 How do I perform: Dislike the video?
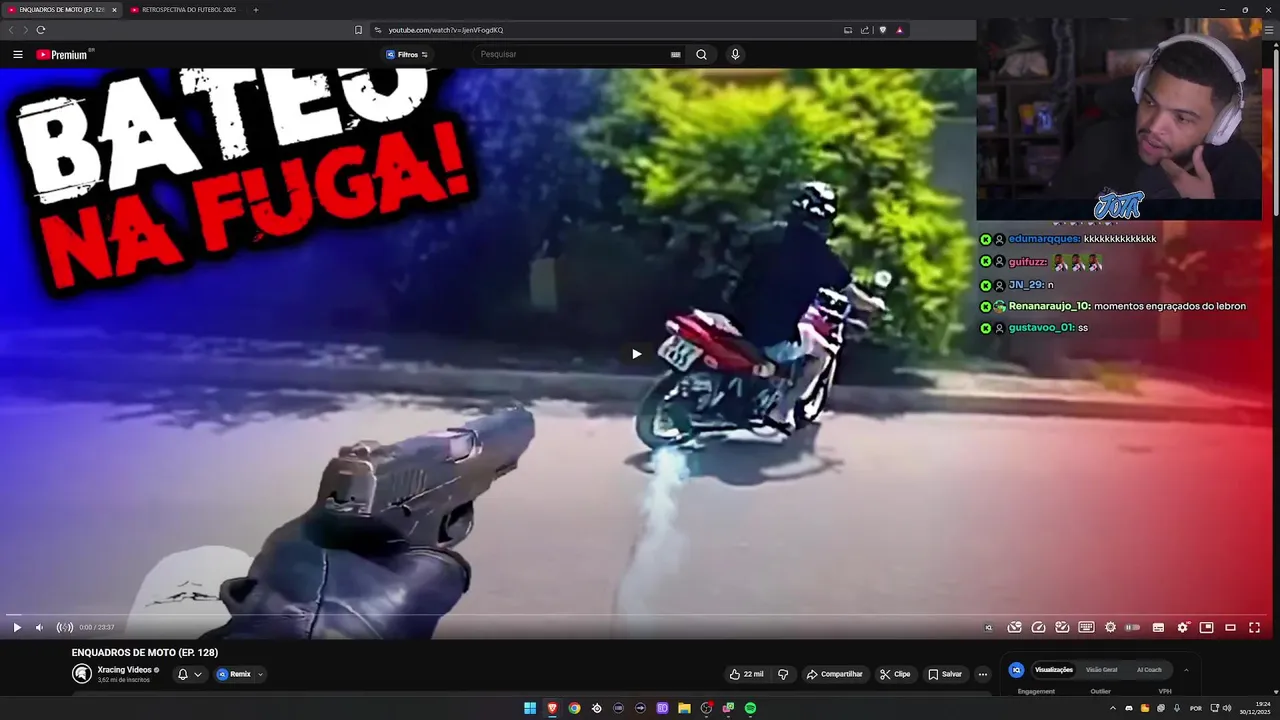(783, 675)
